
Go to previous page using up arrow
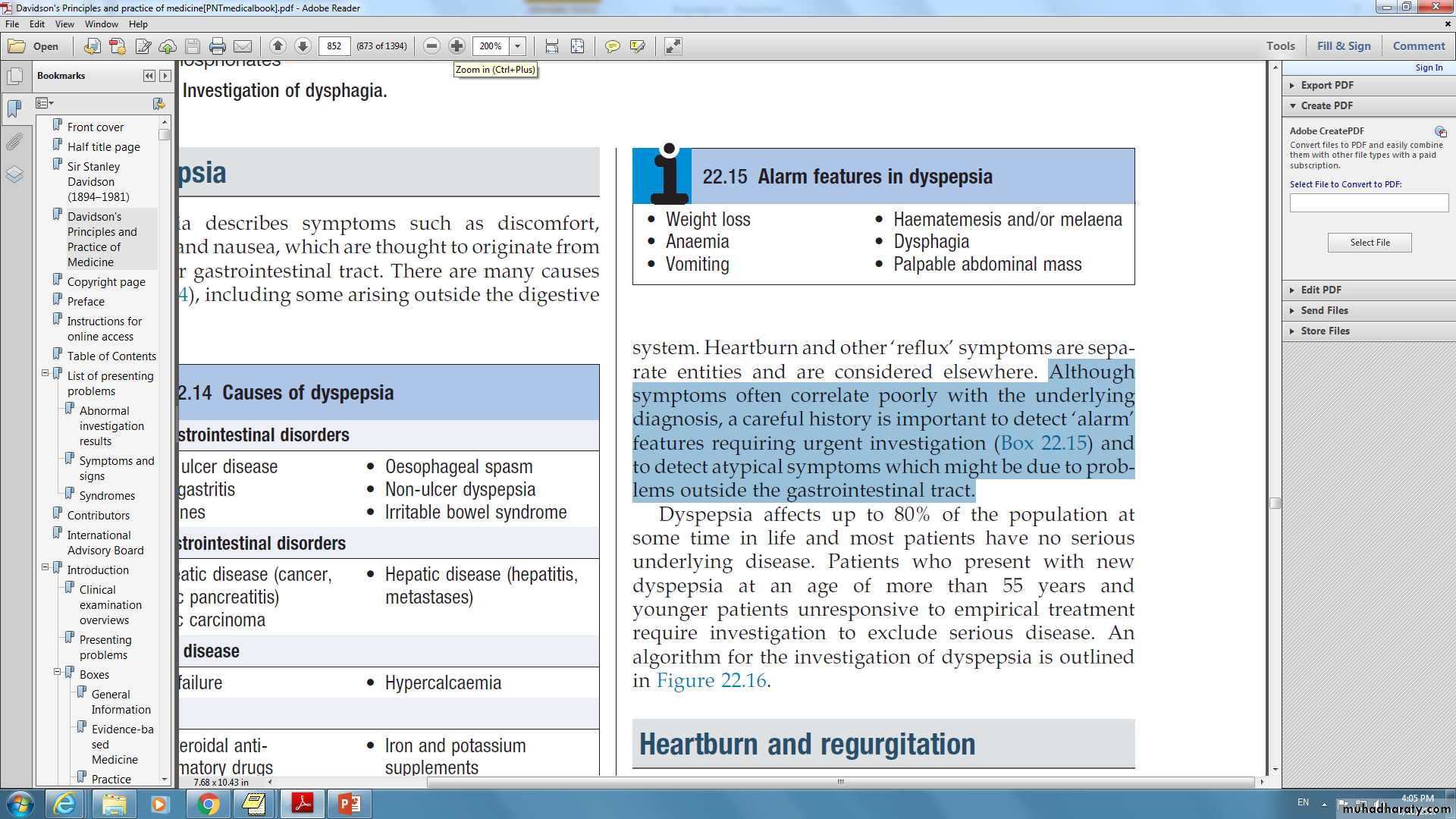278,46
